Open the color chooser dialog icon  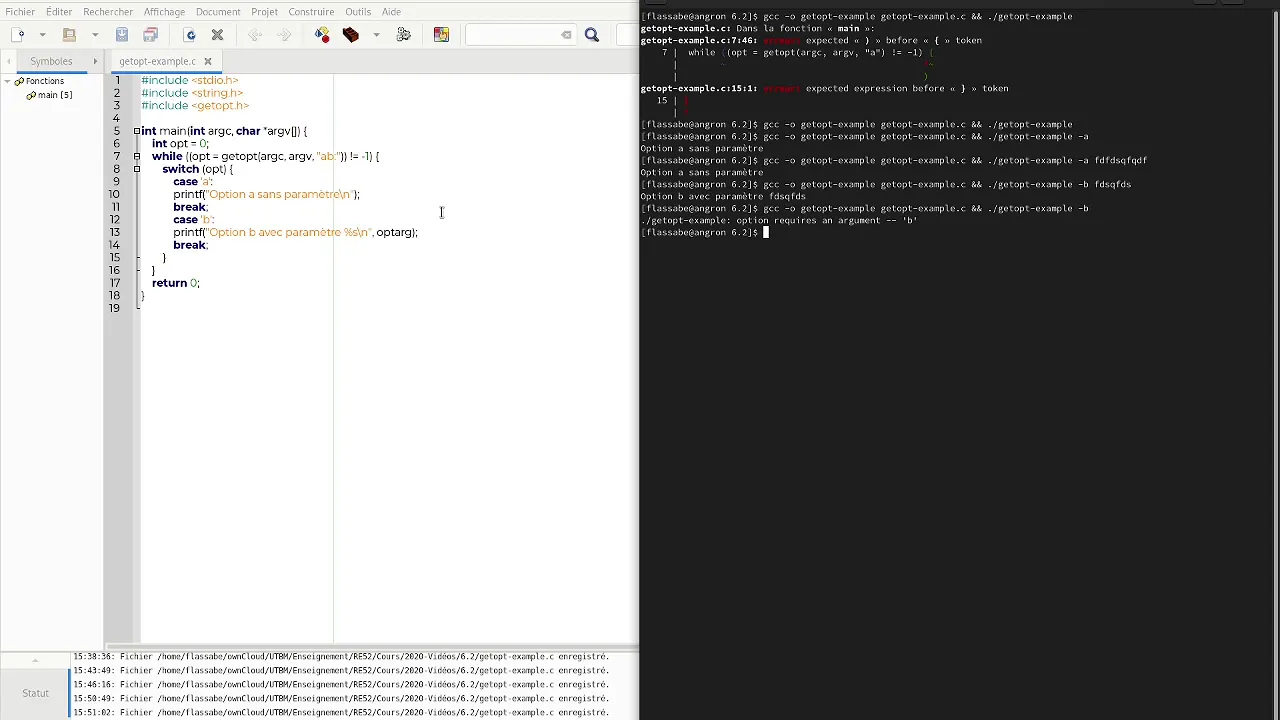pyautogui.click(x=441, y=35)
